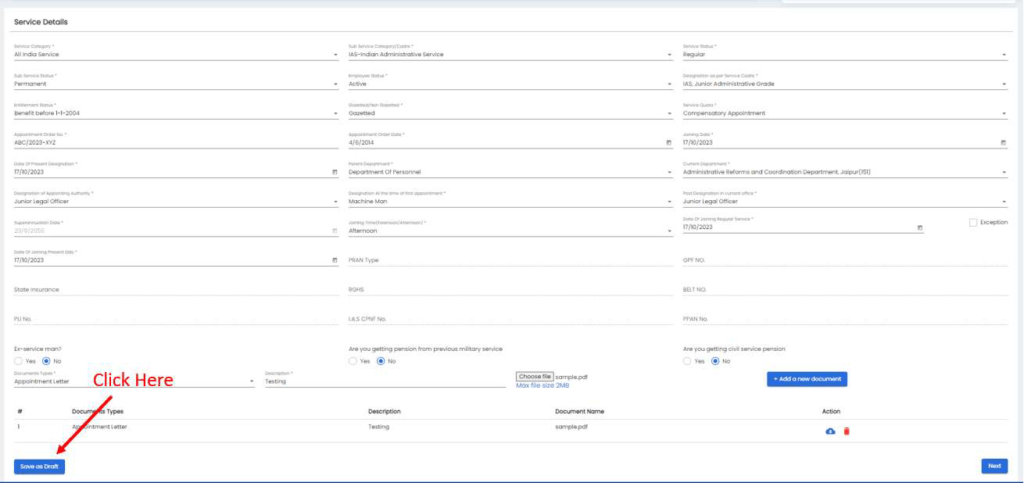Image resolution: width=1024 pixels, height=483 pixels.
Task: Click the Appointment Order No. field
Action: pyautogui.click(x=176, y=143)
